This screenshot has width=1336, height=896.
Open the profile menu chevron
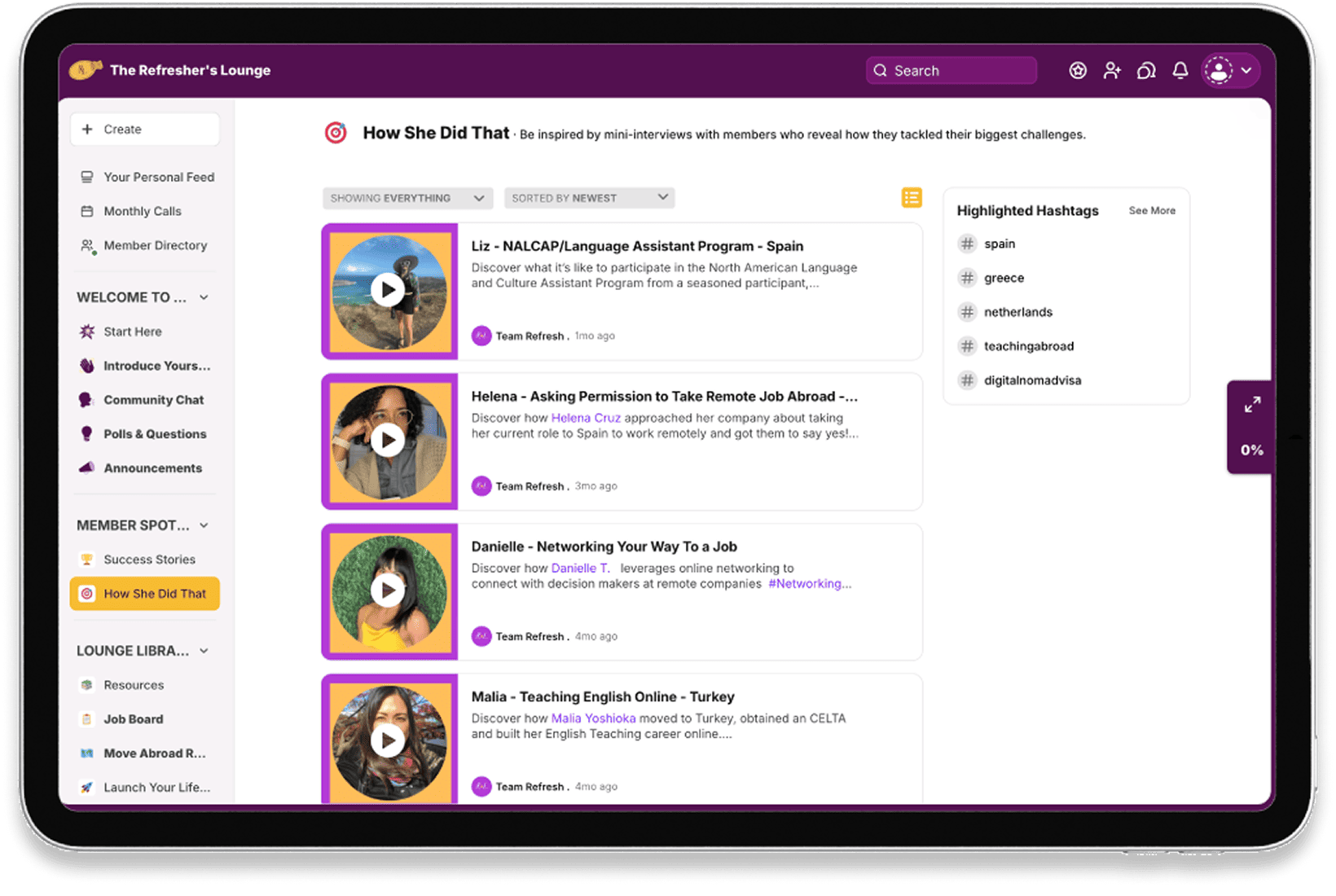pyautogui.click(x=1246, y=71)
